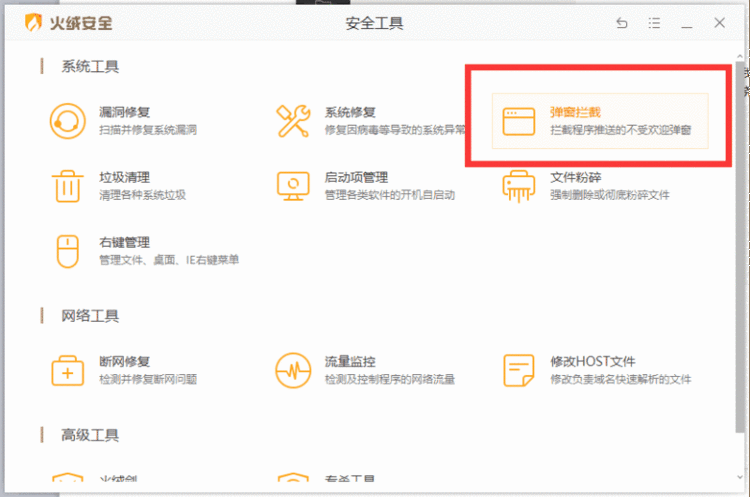
Task: Click the 漏洞修复 title text
Action: pos(124,112)
